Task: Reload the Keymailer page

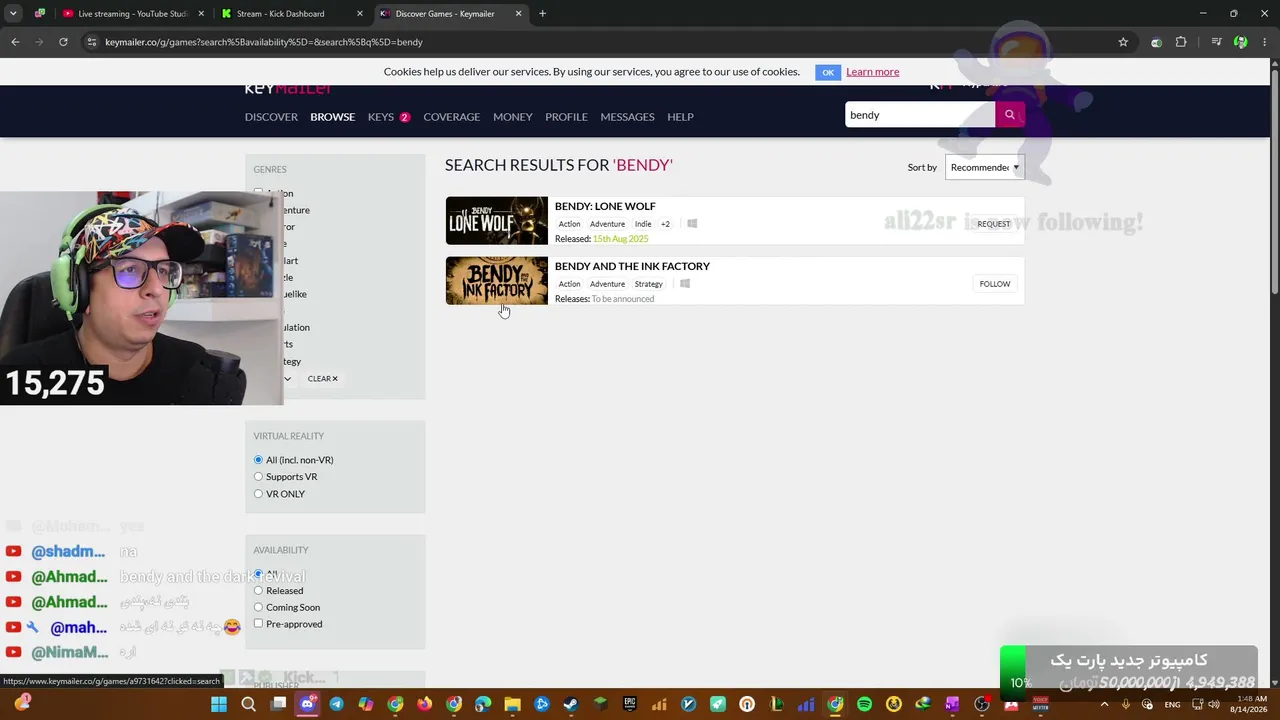Action: pyautogui.click(x=63, y=42)
